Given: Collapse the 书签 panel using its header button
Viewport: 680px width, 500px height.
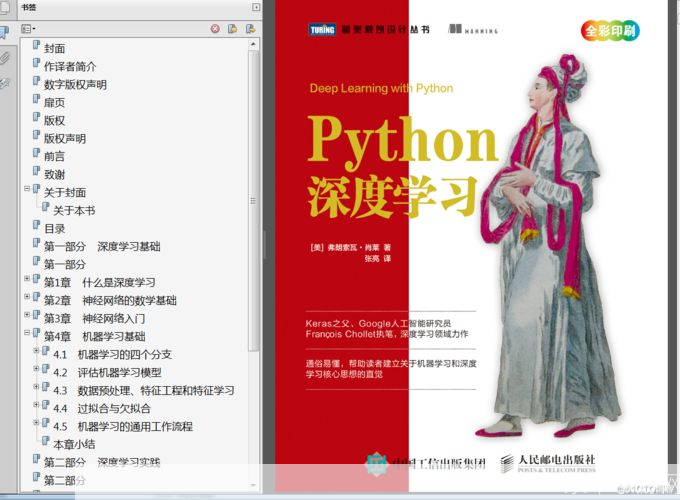Looking at the screenshot, I should point(256,7).
